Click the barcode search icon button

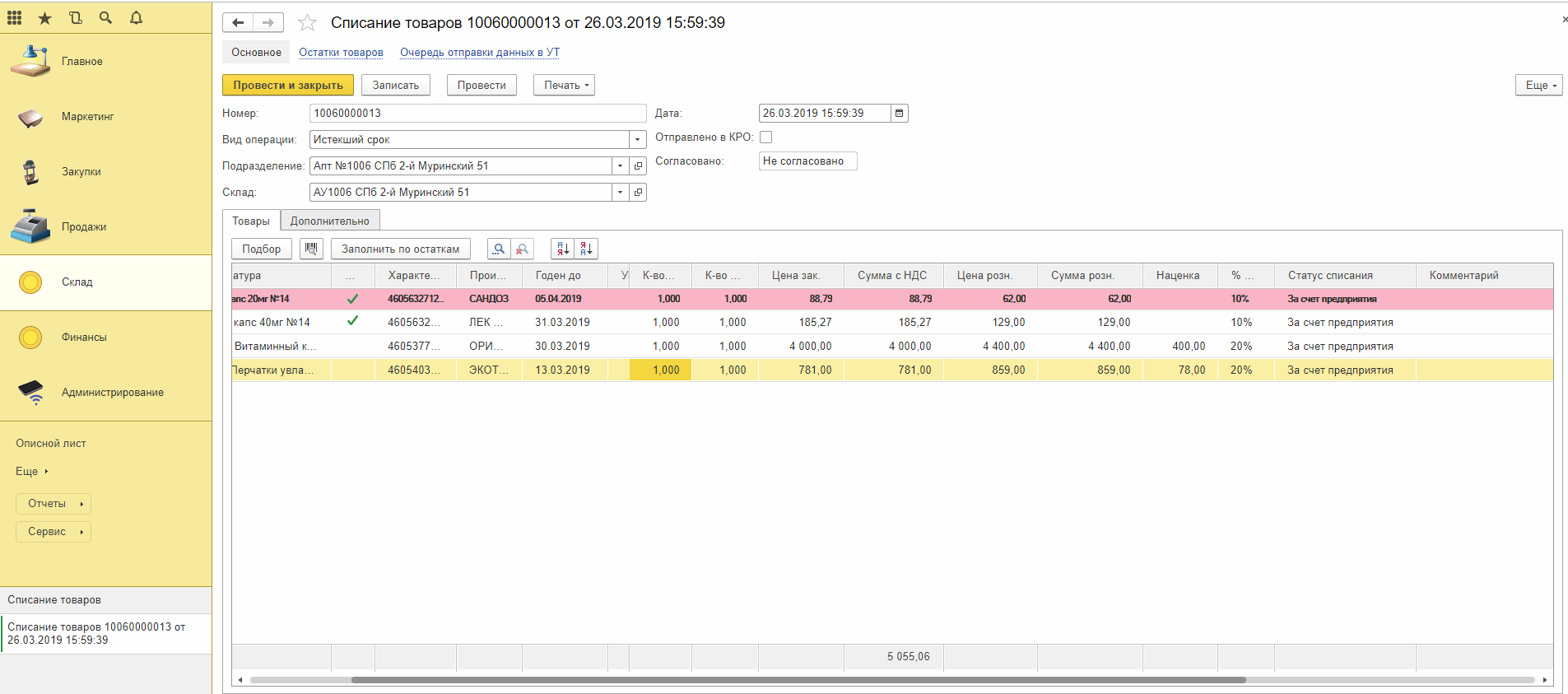tap(311, 249)
